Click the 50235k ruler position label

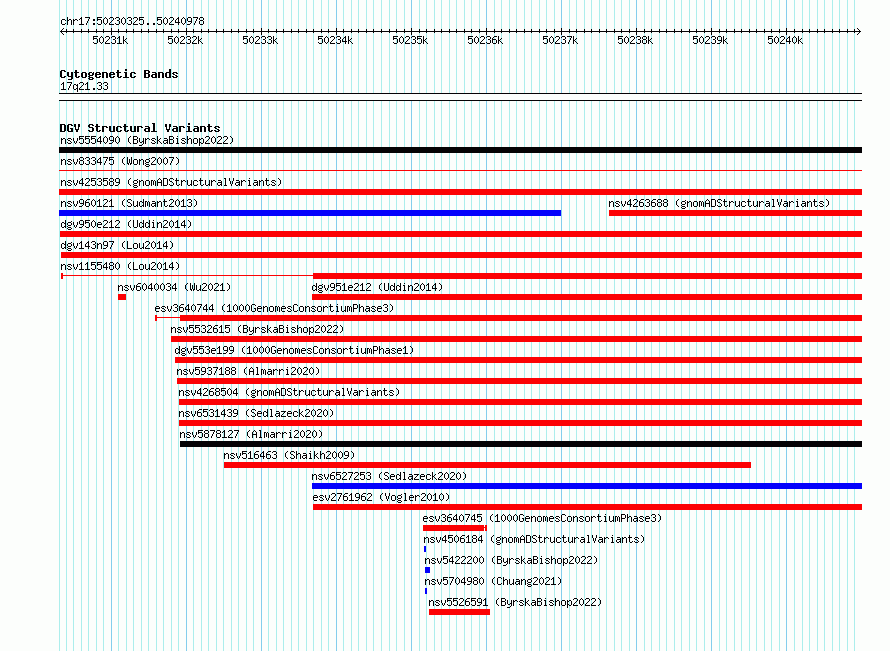pyautogui.click(x=410, y=40)
